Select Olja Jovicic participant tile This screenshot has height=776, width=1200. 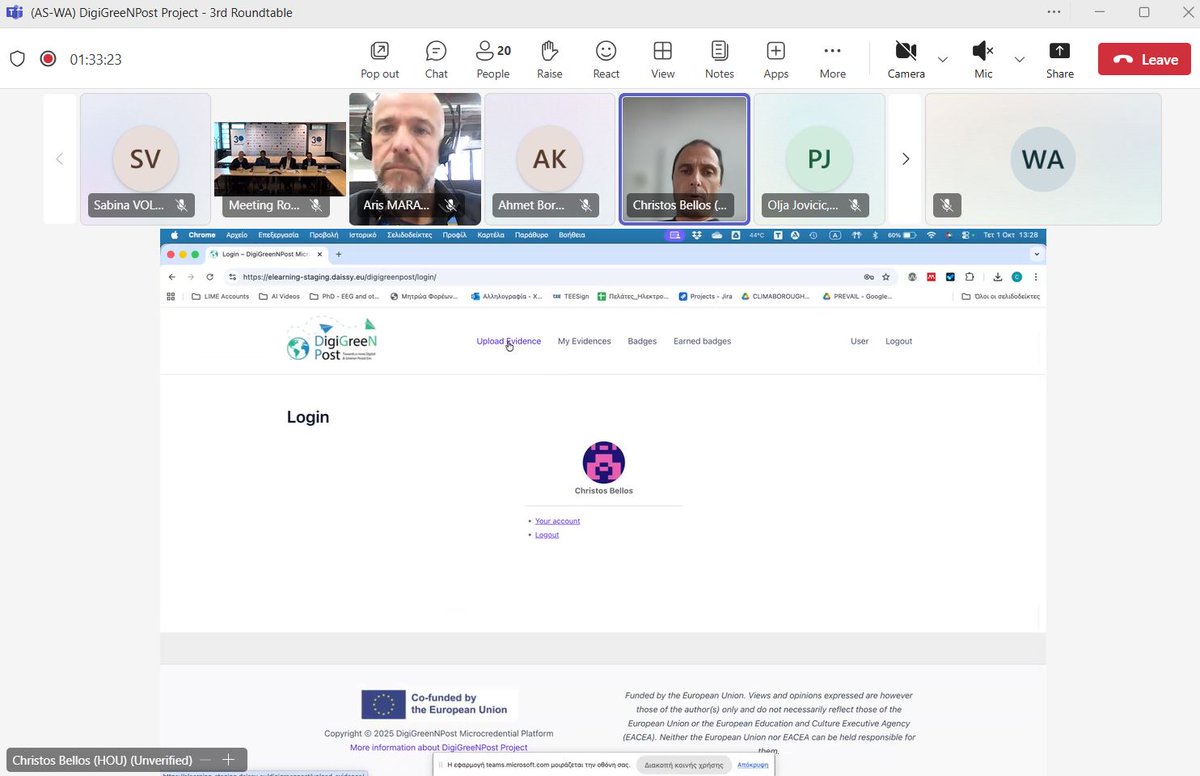coord(819,159)
